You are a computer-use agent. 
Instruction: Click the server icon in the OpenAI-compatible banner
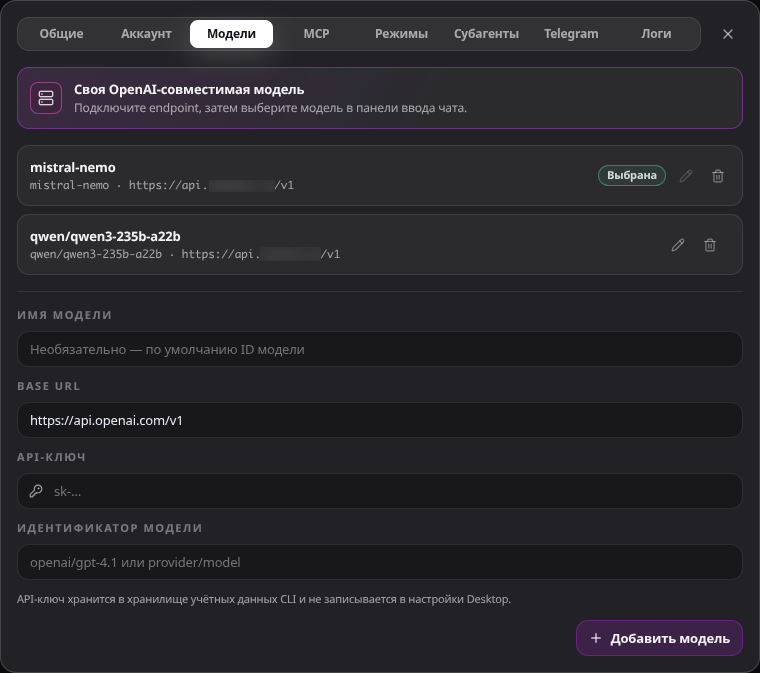coord(46,98)
